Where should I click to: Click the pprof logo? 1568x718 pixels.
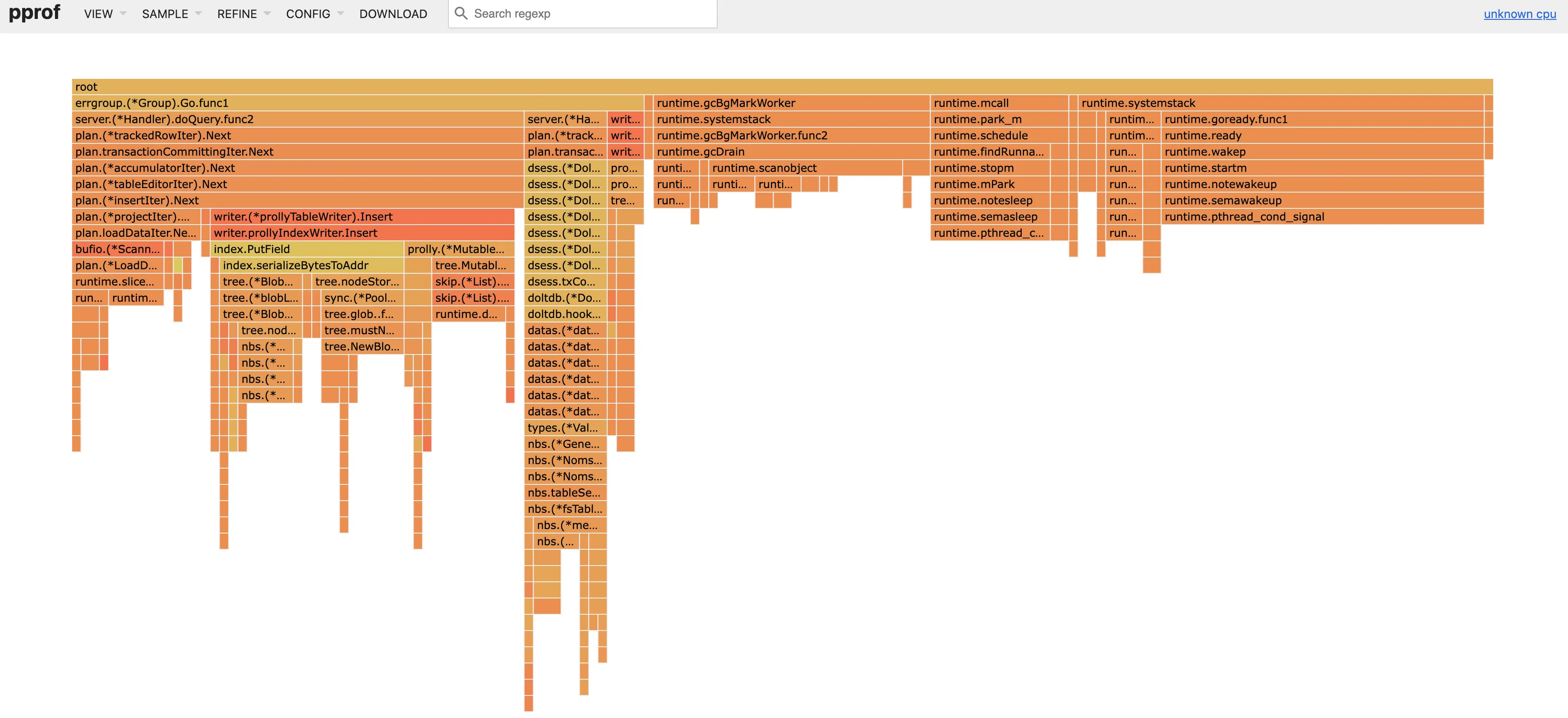(x=34, y=12)
